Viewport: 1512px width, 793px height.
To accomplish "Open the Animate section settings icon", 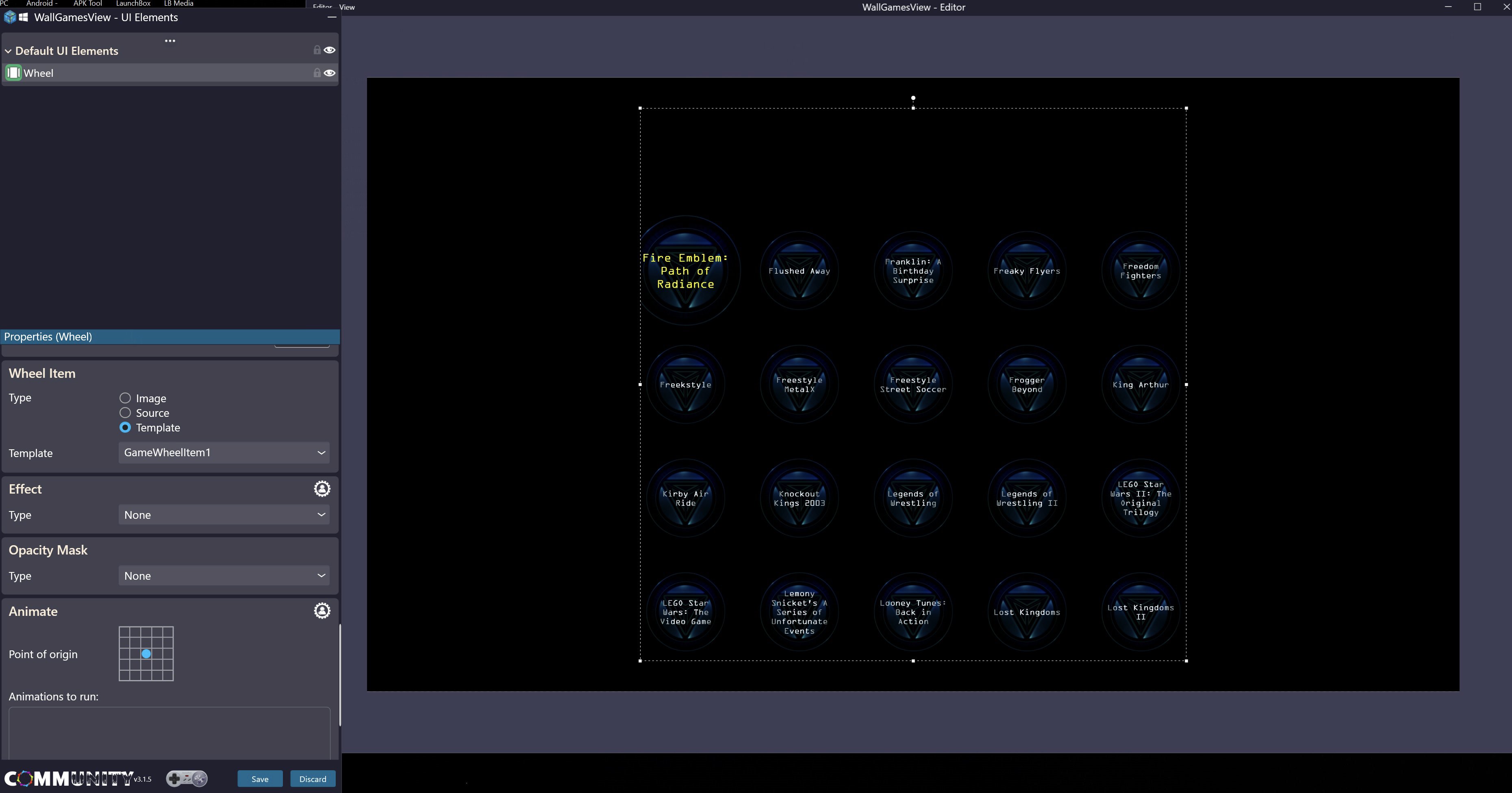I will click(x=322, y=611).
